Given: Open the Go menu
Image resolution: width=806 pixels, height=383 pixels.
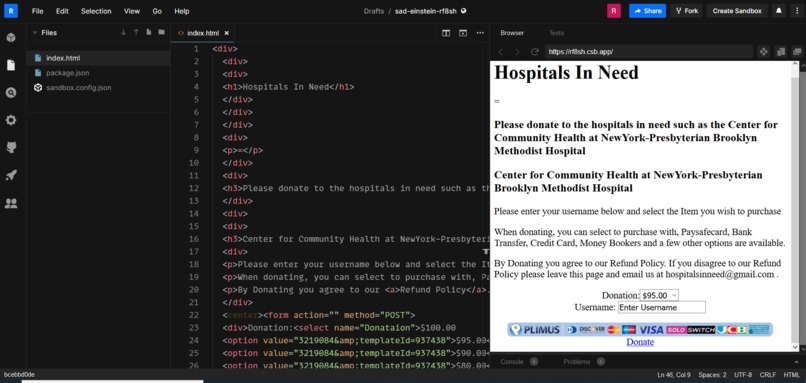Looking at the screenshot, I should [x=157, y=11].
